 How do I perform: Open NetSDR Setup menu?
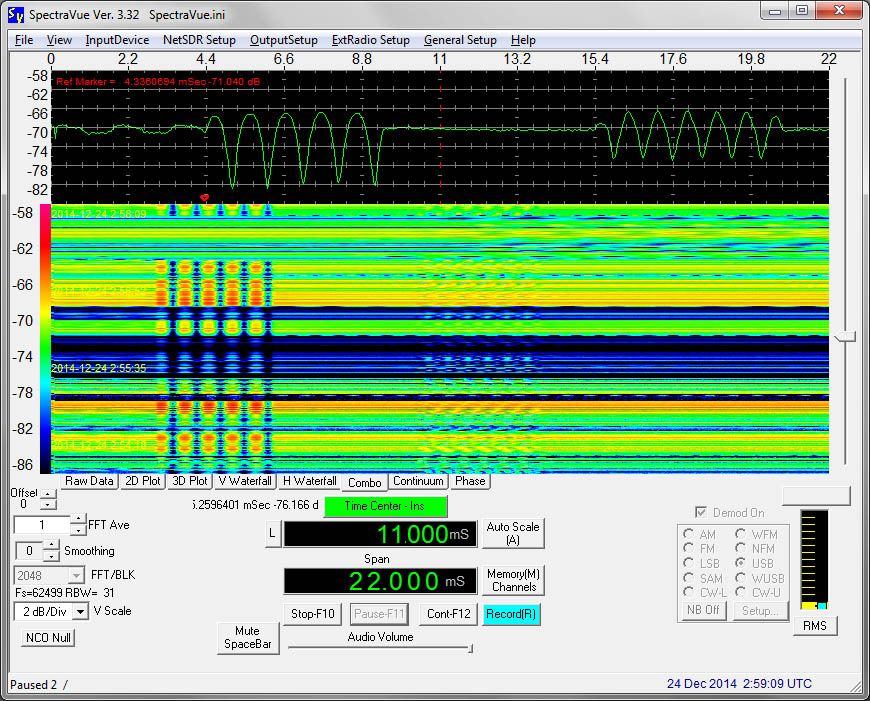[x=199, y=40]
